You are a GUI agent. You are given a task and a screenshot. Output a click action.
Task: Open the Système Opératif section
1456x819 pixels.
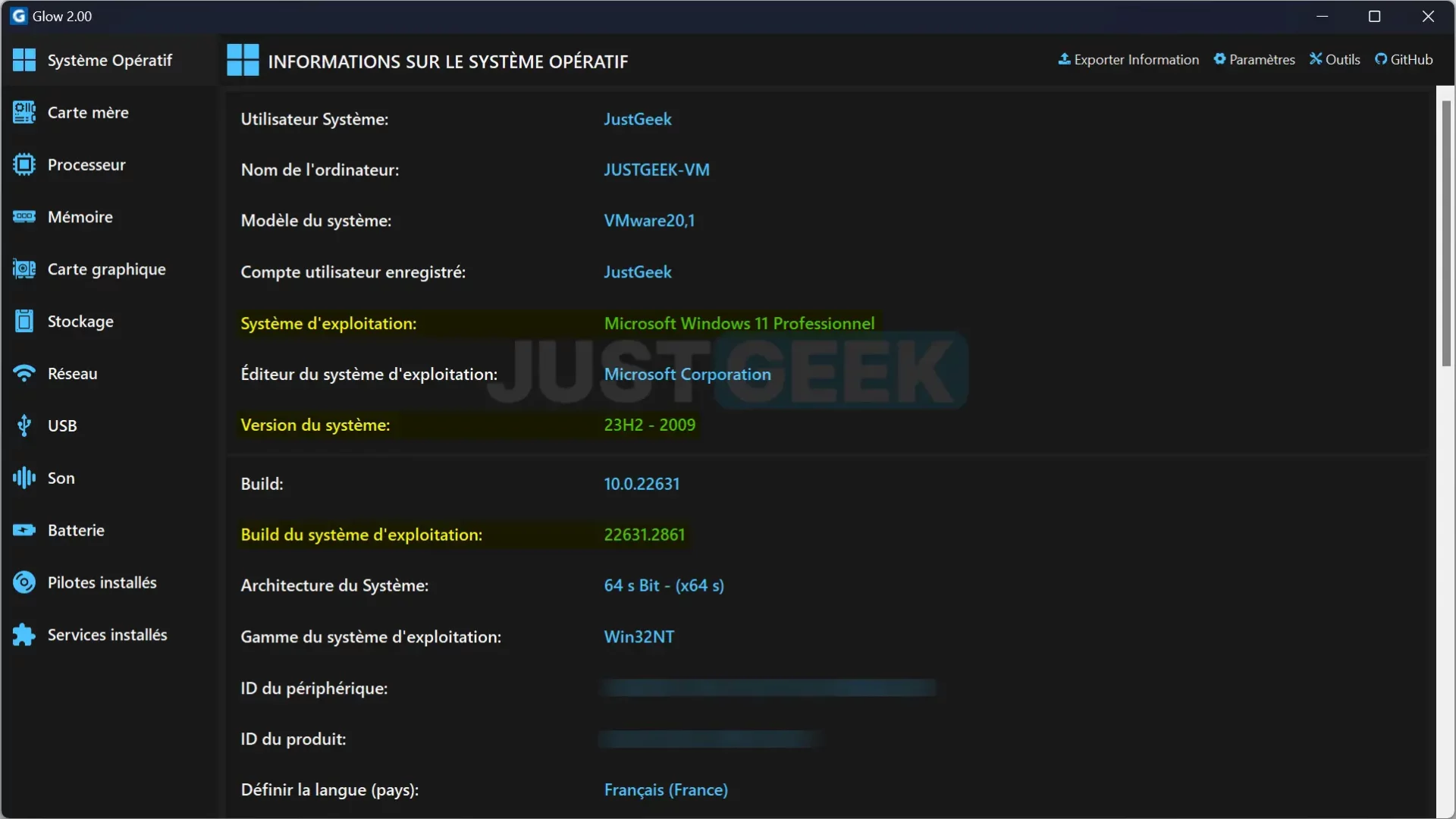click(110, 60)
